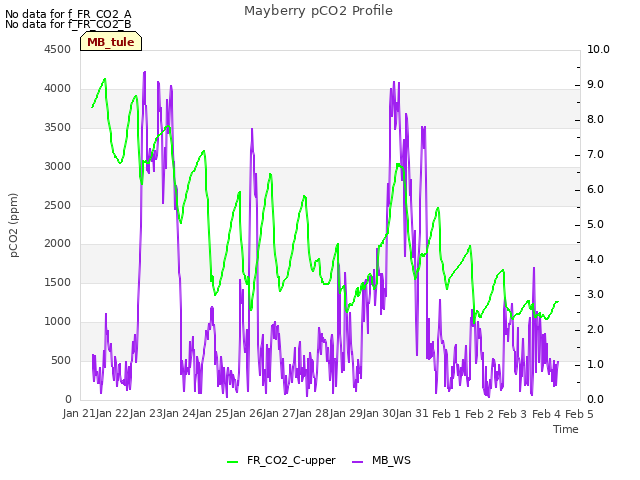Click the green legend line swatch
Image resolution: width=640 pixels, height=480 pixels.
tap(232, 462)
